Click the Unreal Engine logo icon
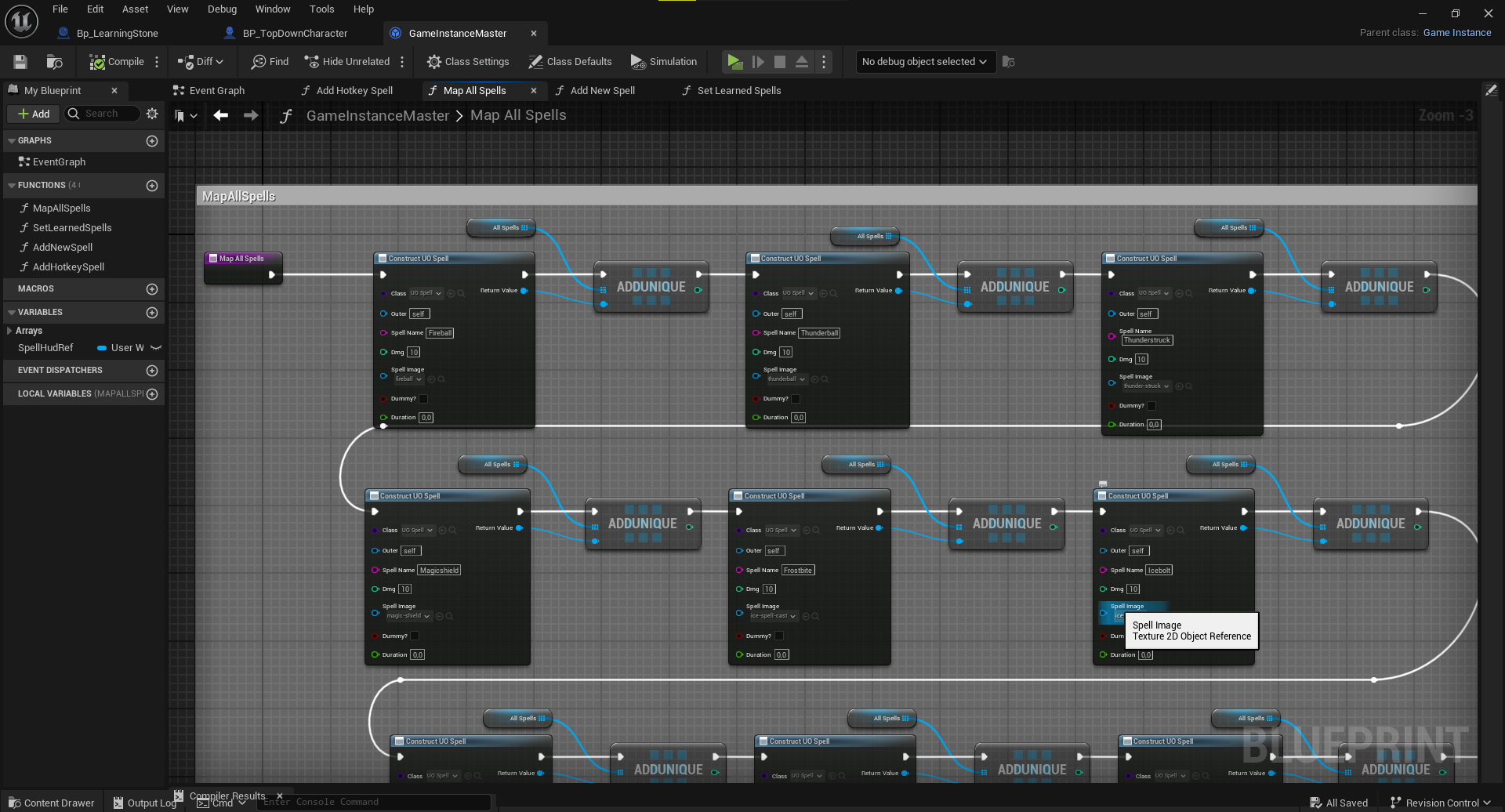The height and width of the screenshot is (812, 1505). (21, 21)
